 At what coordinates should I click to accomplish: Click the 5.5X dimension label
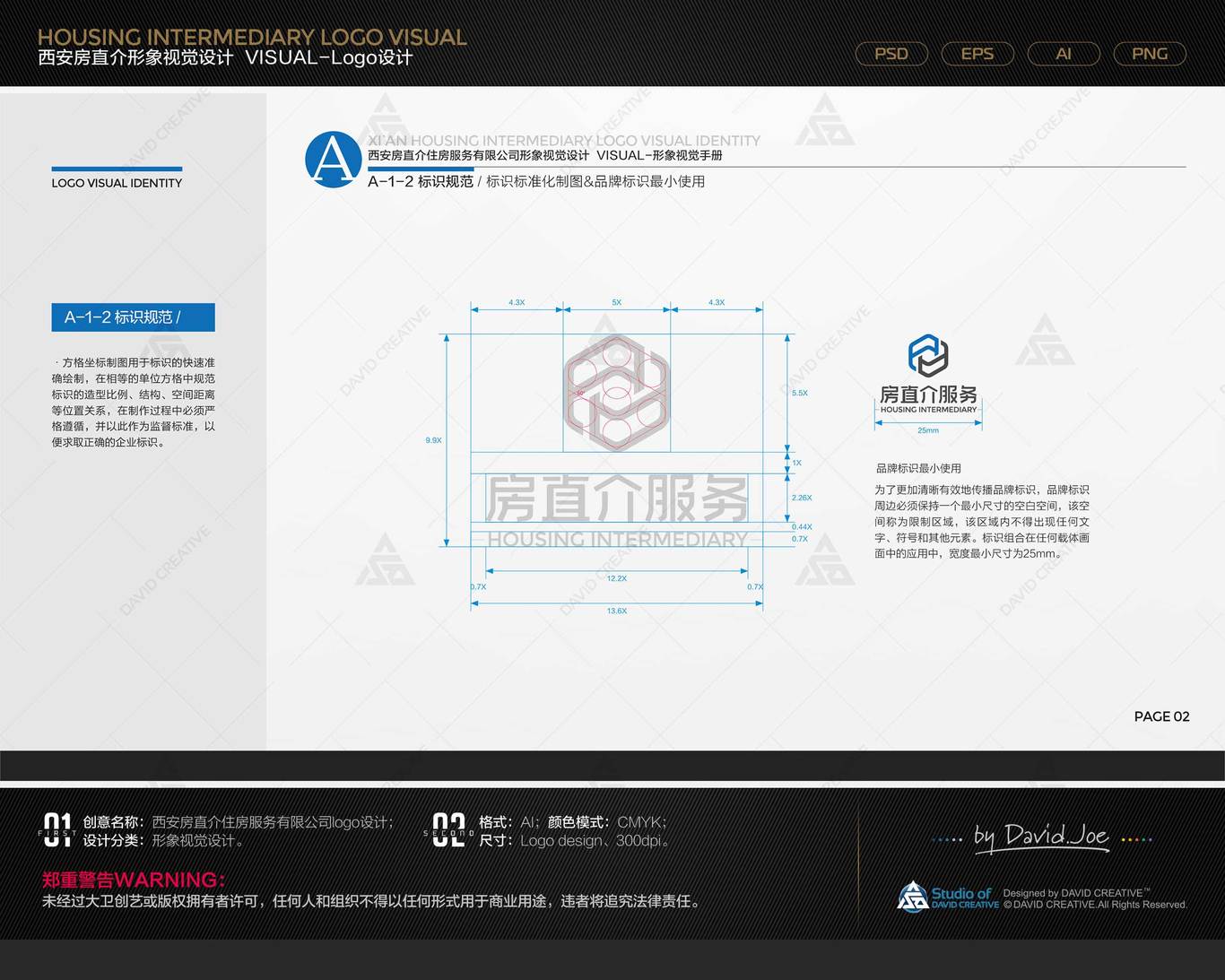click(x=800, y=393)
